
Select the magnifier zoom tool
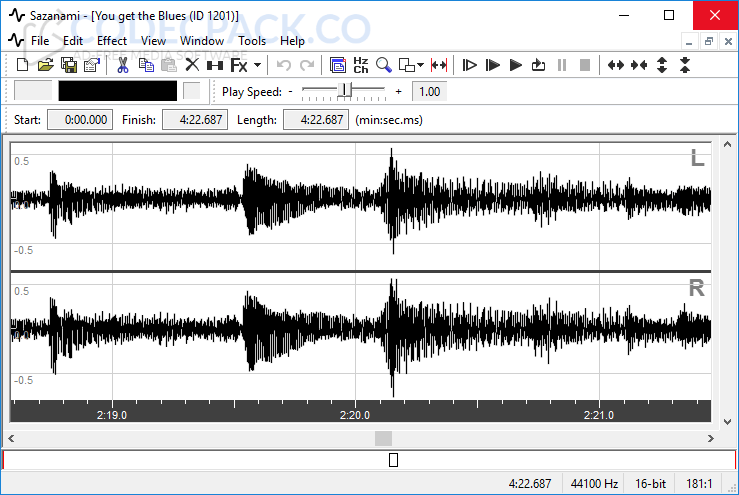pos(384,65)
